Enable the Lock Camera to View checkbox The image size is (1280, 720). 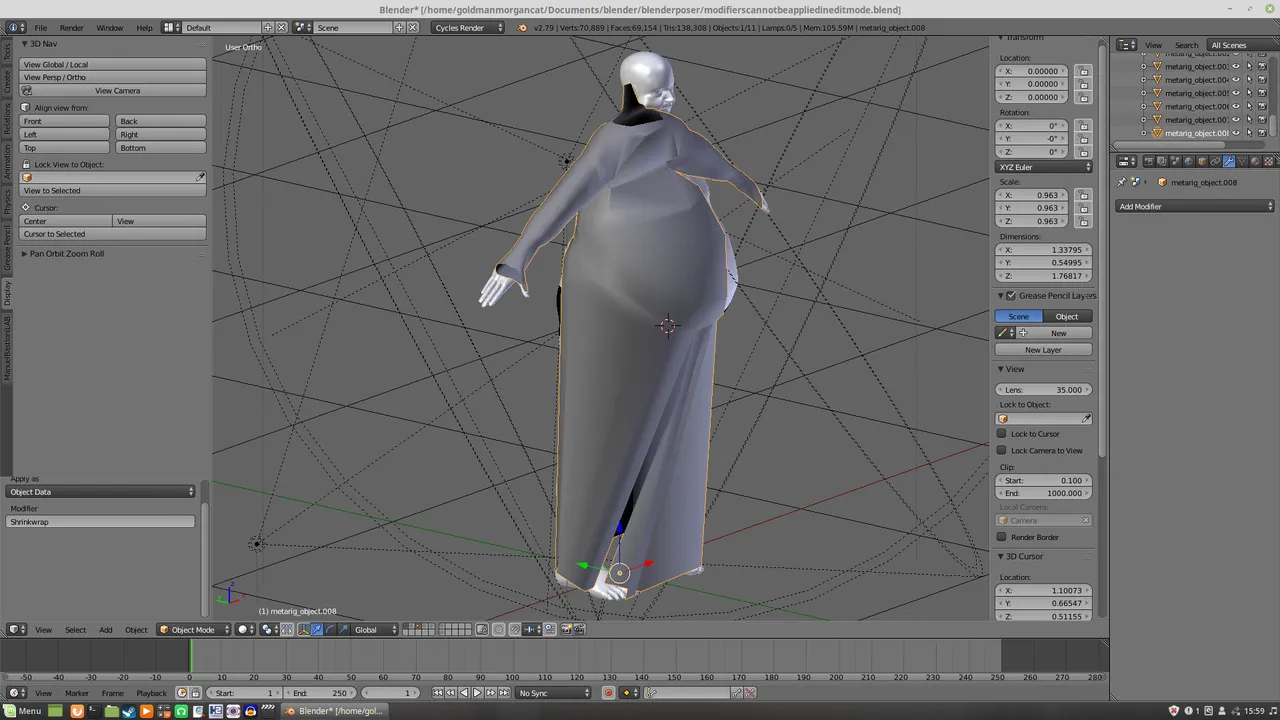coord(1002,450)
